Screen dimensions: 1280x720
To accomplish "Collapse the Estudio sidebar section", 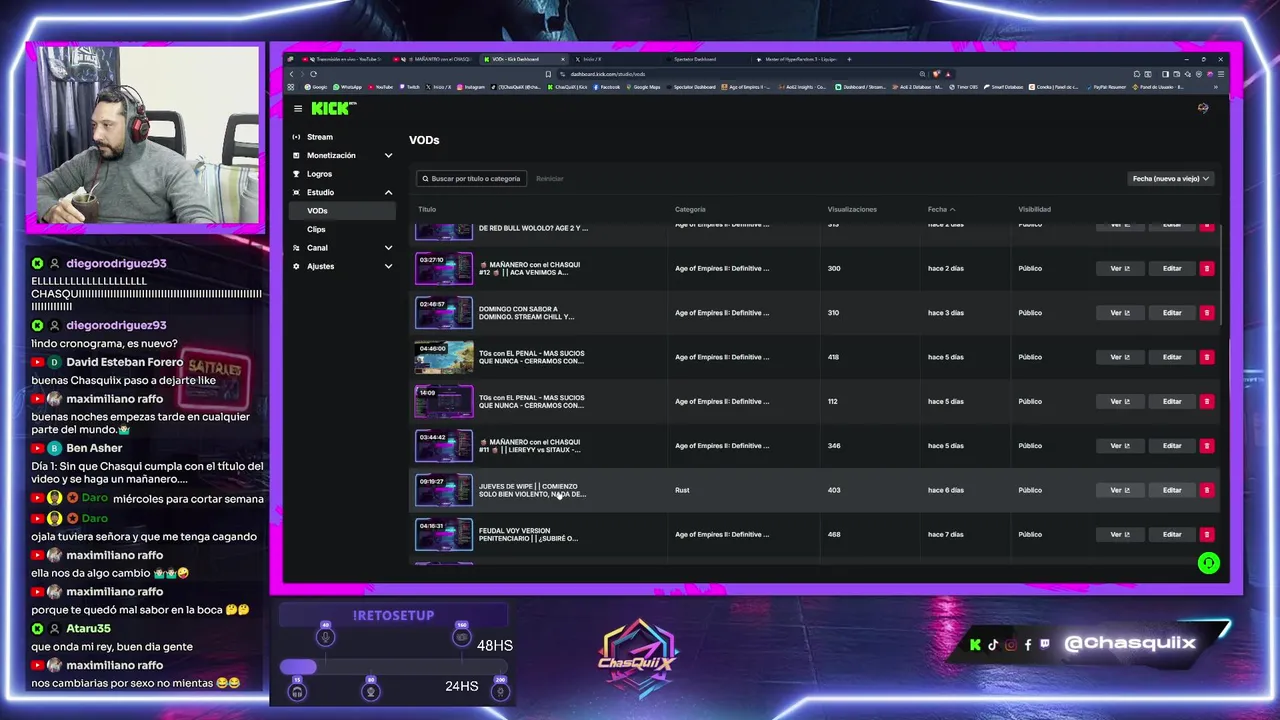I will click(x=388, y=192).
